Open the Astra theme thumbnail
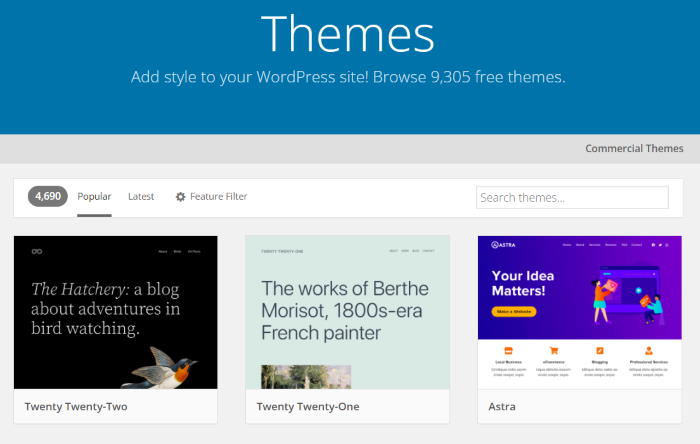The width and height of the screenshot is (700, 444). (579, 312)
